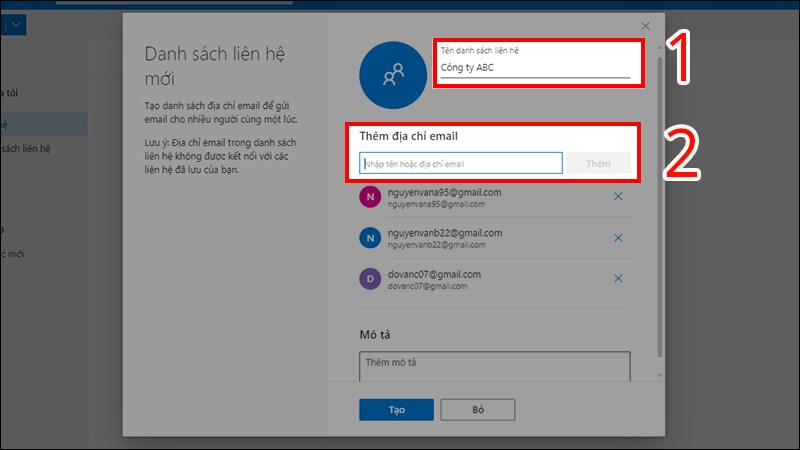
Task: Select nguyenvanb22@gmail.com contact name
Action: click(445, 233)
